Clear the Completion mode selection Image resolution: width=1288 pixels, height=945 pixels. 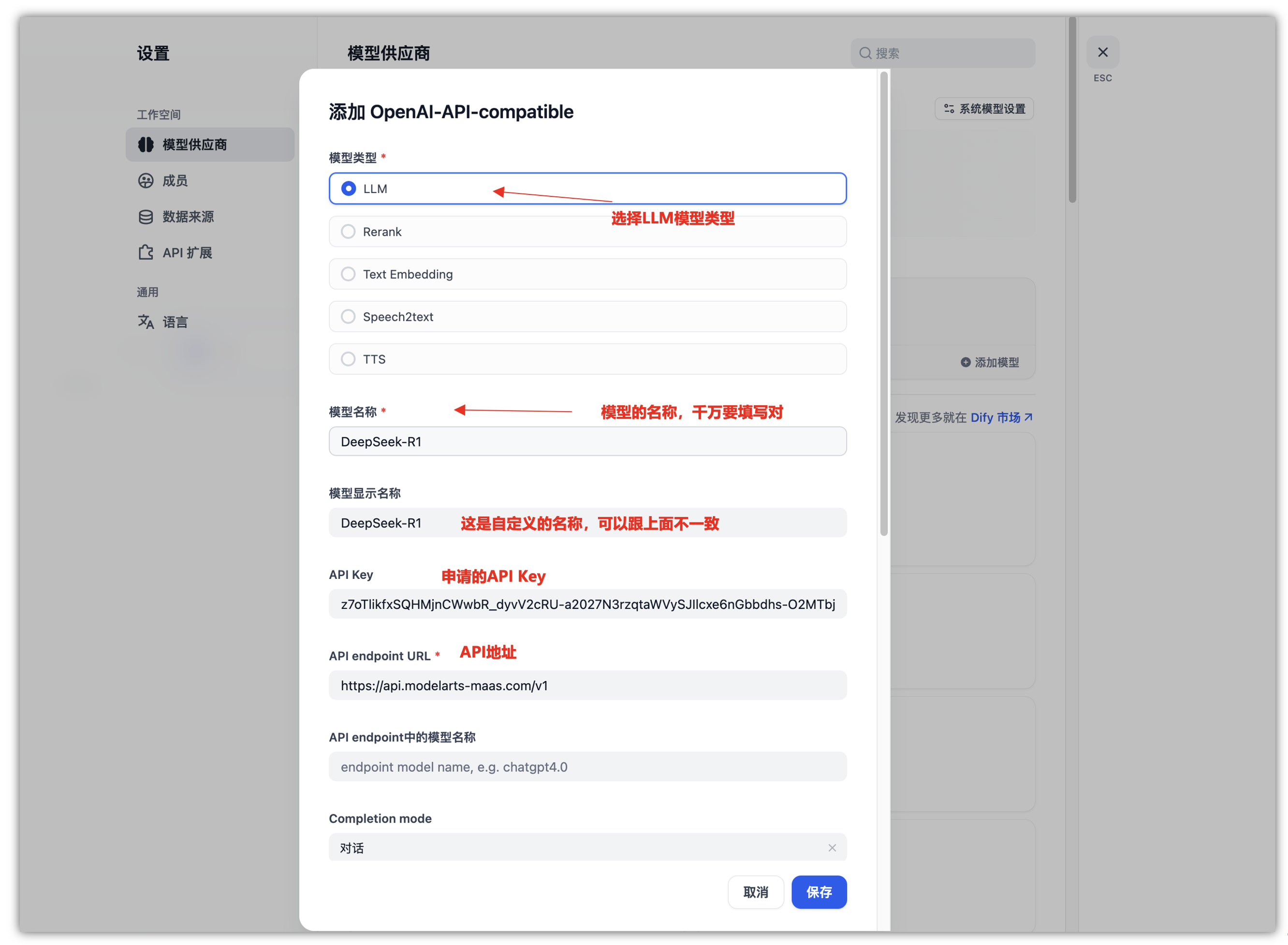[x=832, y=848]
